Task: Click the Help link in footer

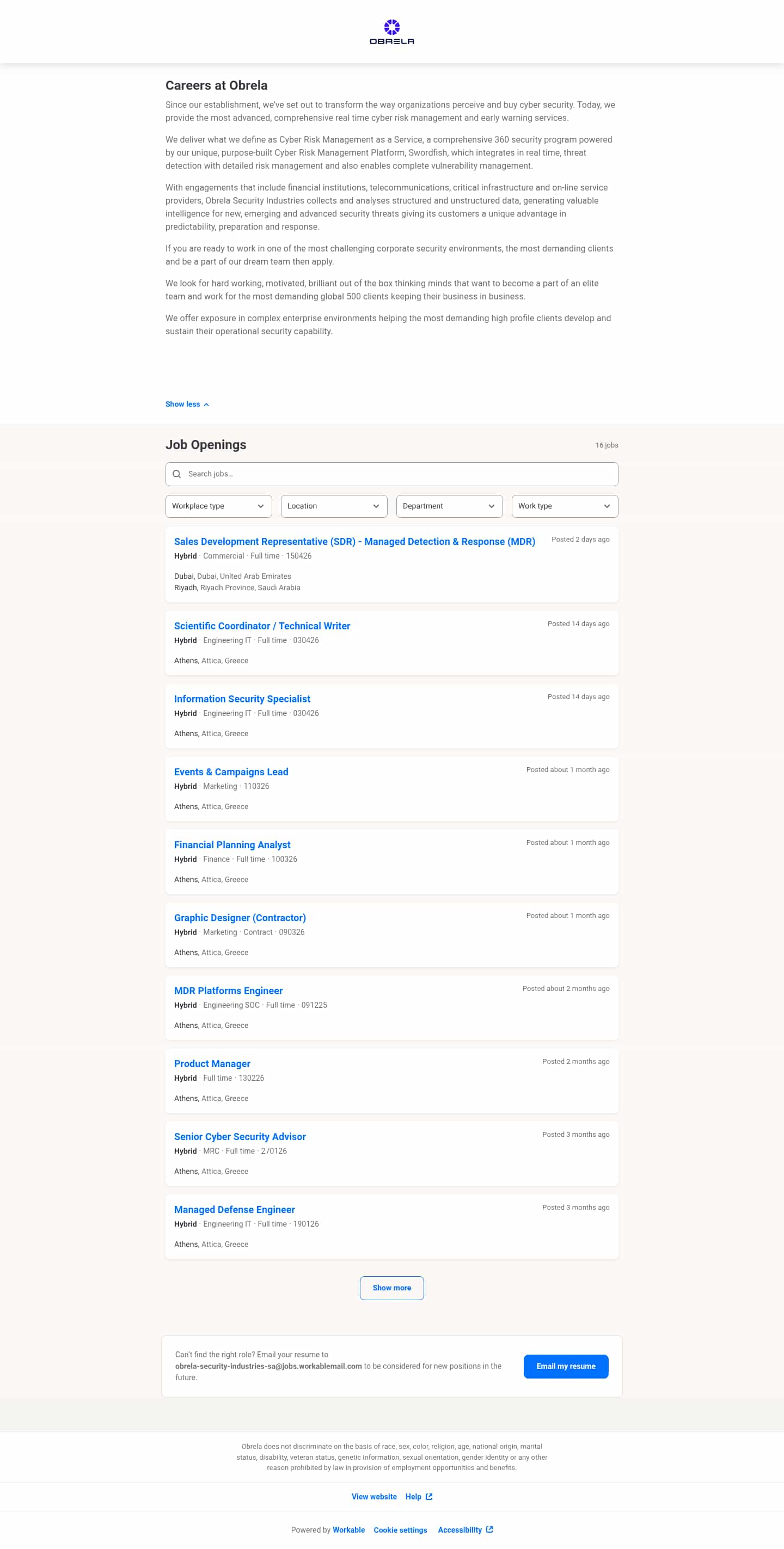Action: (413, 1497)
